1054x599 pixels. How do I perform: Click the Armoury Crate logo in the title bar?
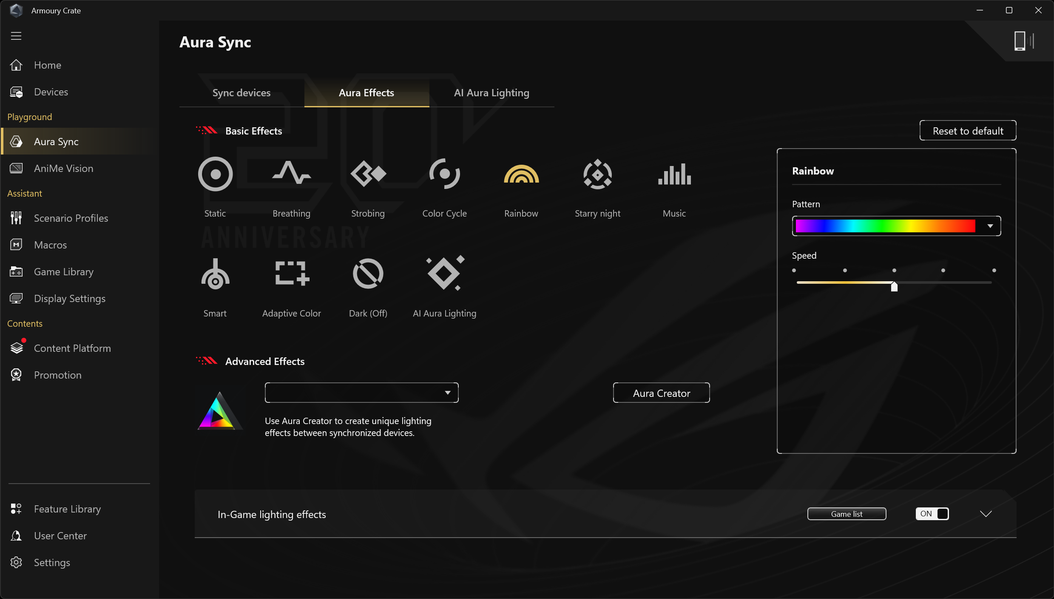tap(16, 10)
